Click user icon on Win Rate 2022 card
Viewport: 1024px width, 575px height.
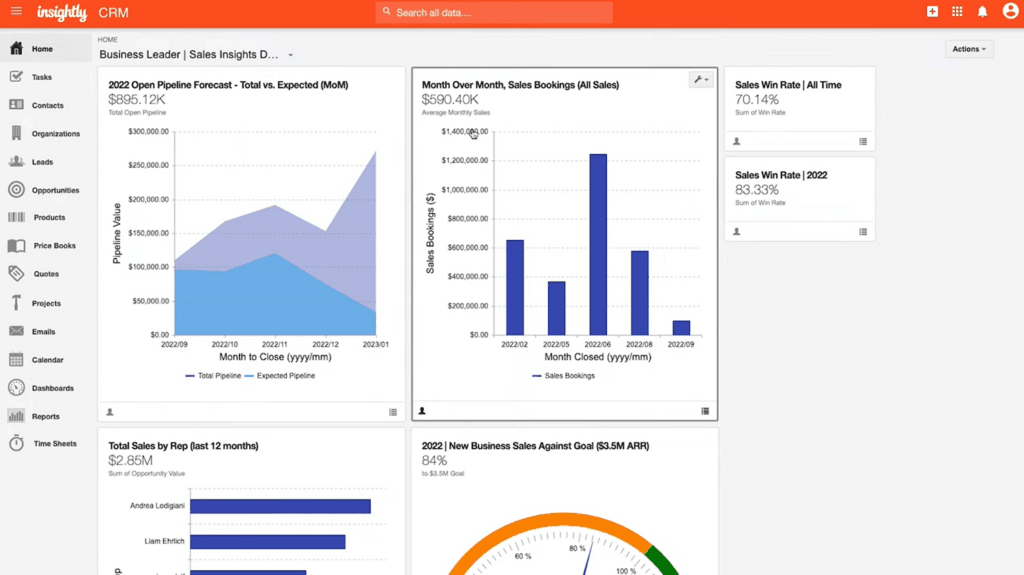[x=737, y=231]
